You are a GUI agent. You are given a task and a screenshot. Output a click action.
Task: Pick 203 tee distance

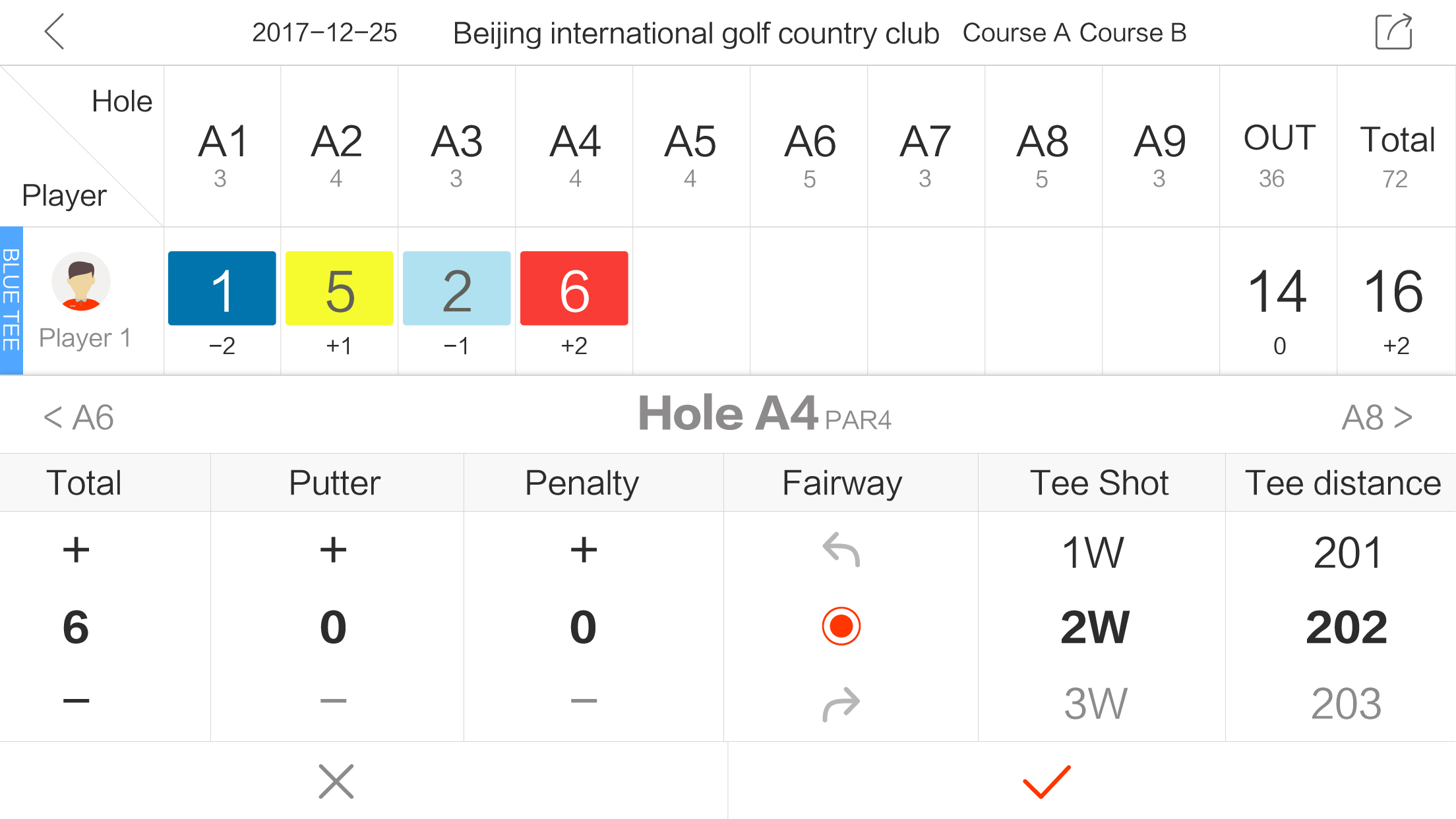coord(1346,704)
